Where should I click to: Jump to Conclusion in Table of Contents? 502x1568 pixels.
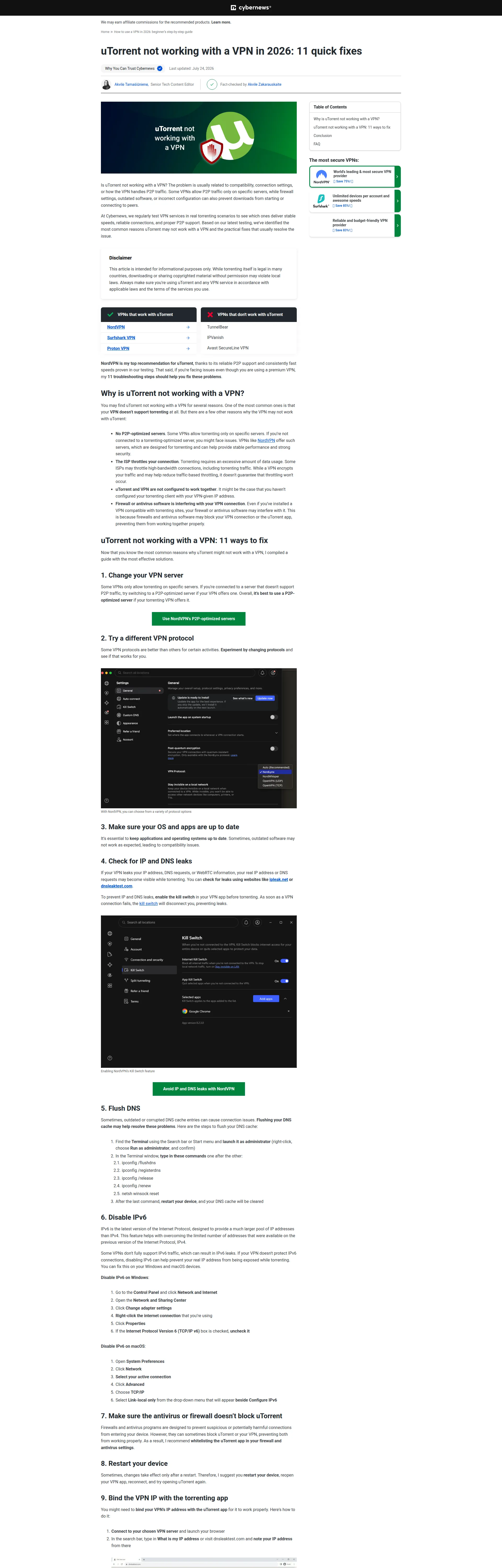(x=323, y=136)
